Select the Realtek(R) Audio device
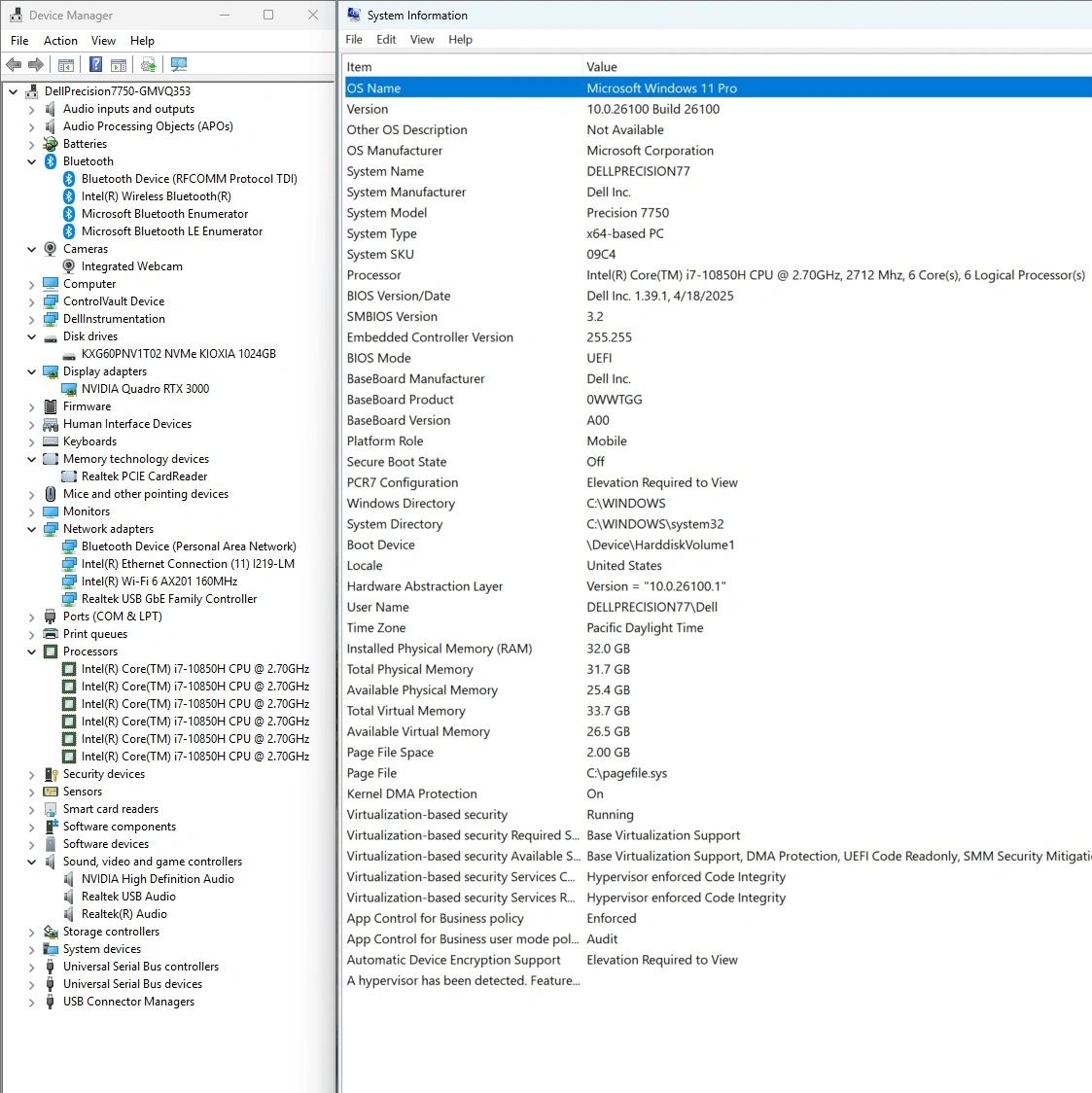The image size is (1092, 1093). point(124,914)
